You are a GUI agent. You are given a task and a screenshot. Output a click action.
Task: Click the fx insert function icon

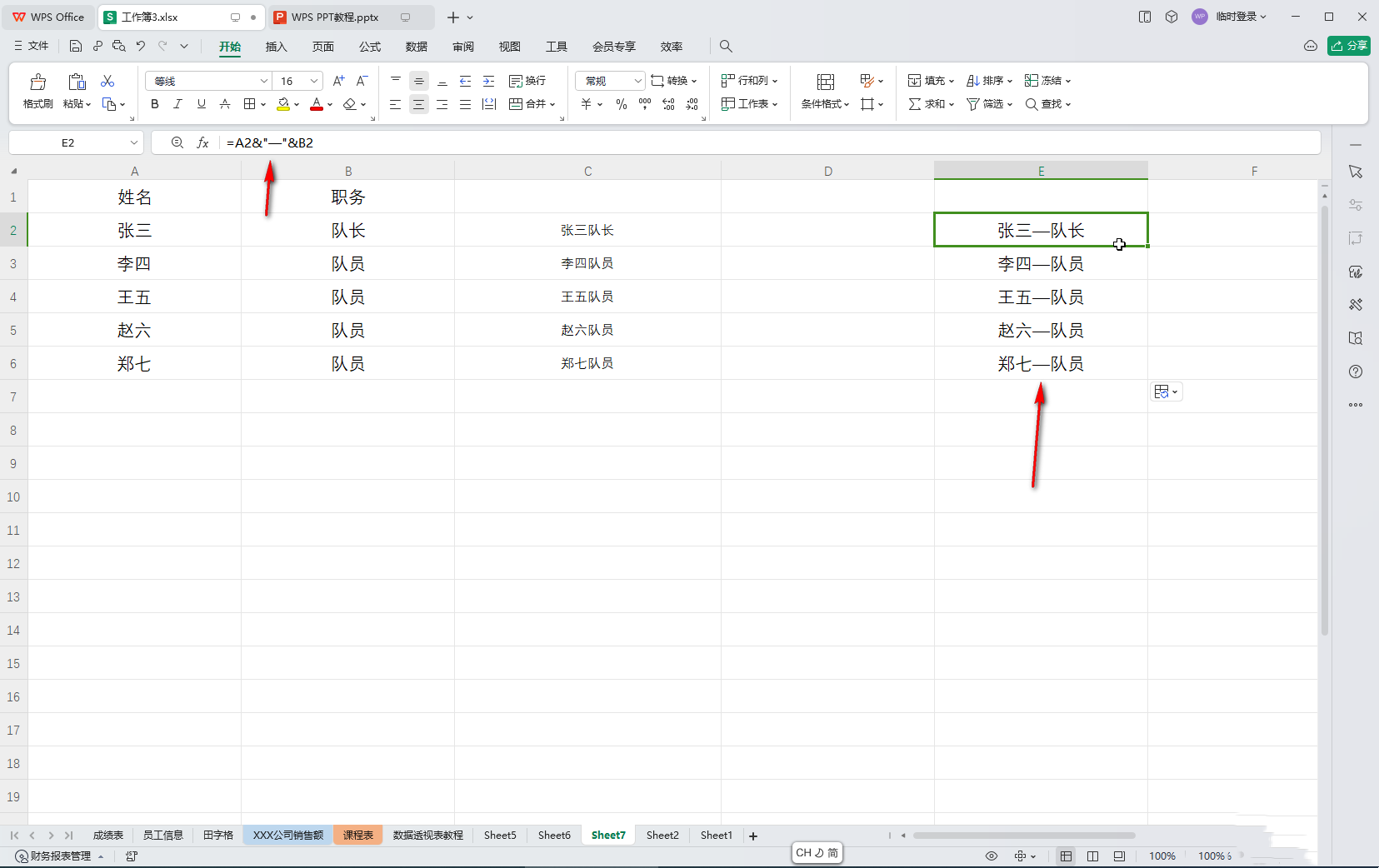click(202, 142)
